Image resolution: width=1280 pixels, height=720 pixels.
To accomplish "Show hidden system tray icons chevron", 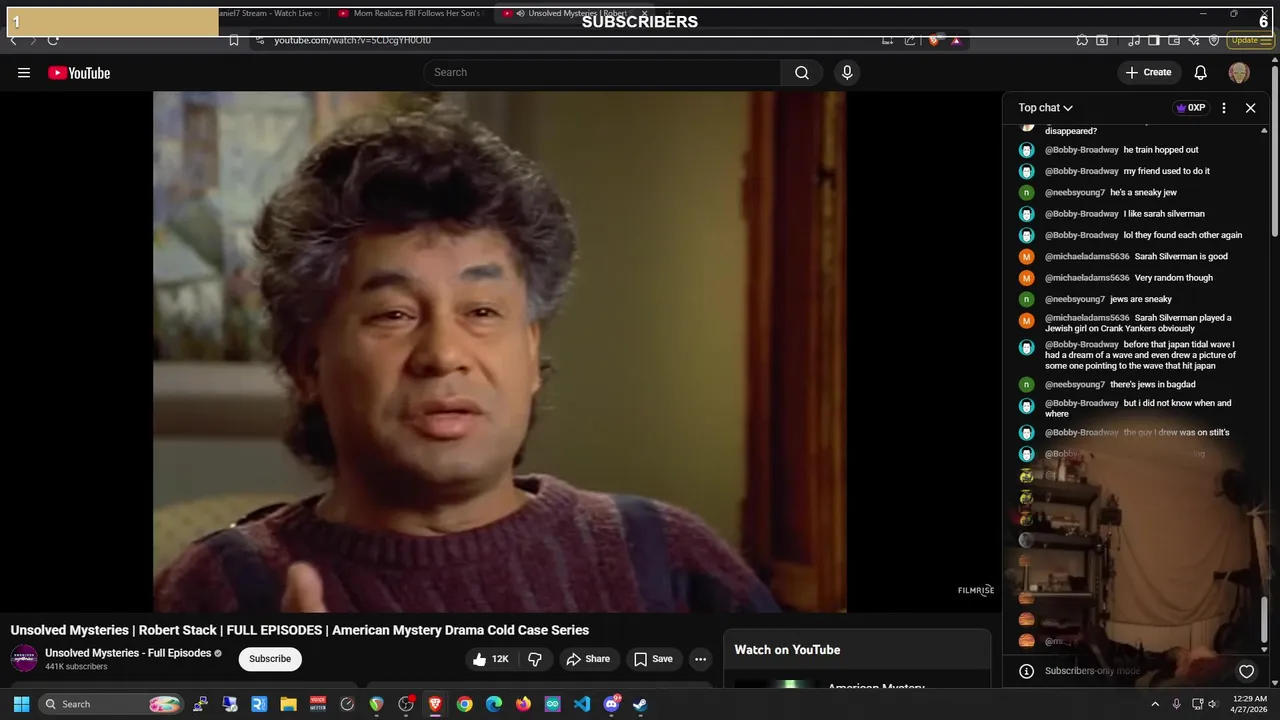I will tap(1155, 704).
